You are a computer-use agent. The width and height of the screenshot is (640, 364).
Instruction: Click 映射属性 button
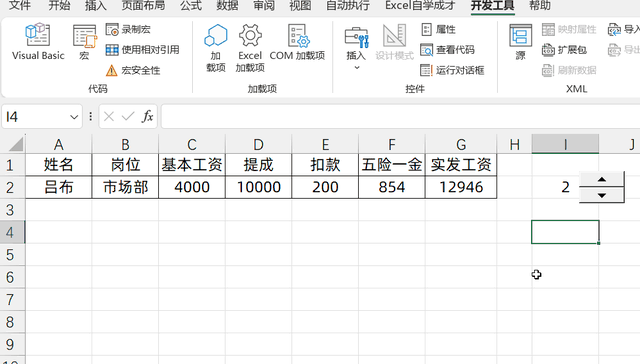point(569,29)
